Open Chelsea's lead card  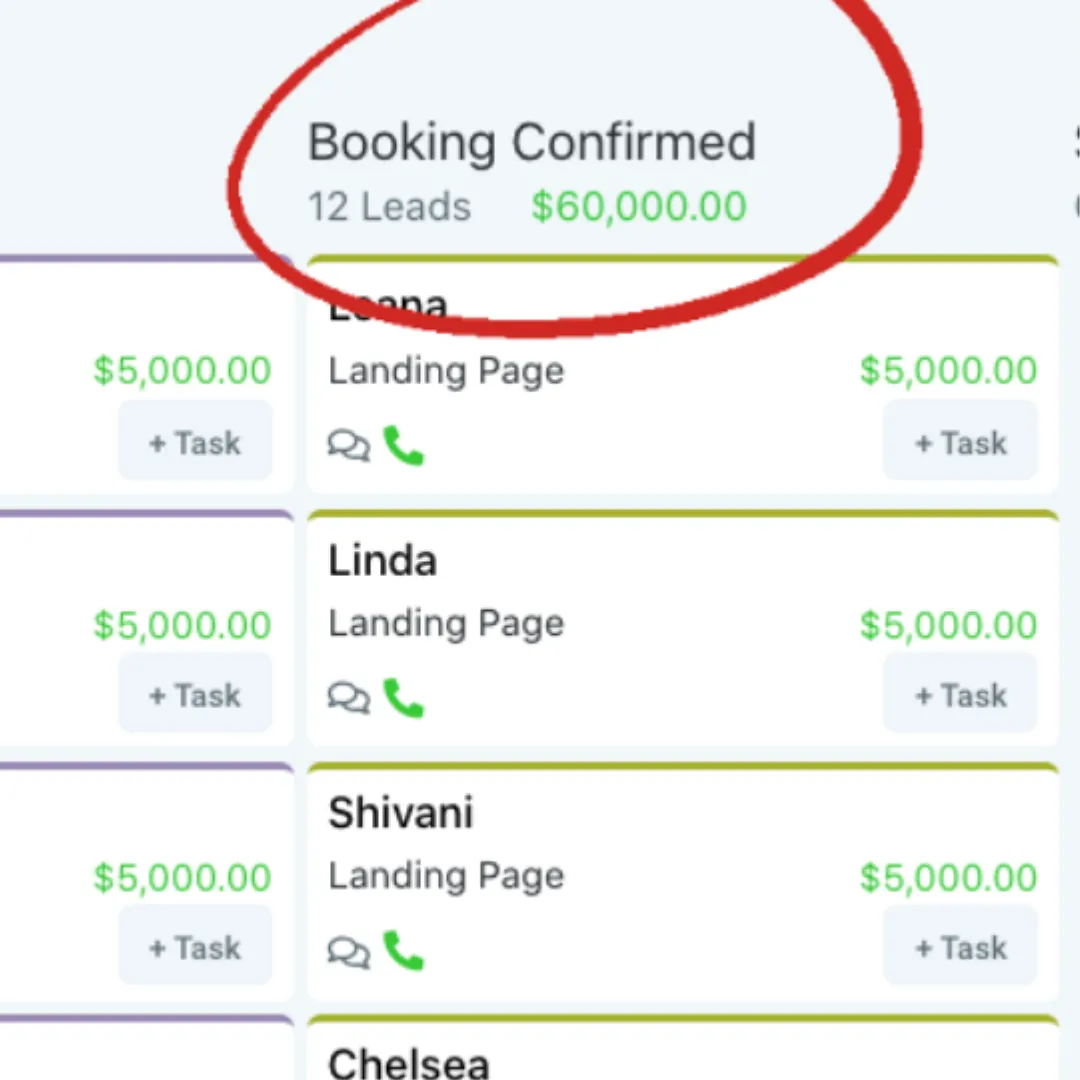pos(408,1063)
